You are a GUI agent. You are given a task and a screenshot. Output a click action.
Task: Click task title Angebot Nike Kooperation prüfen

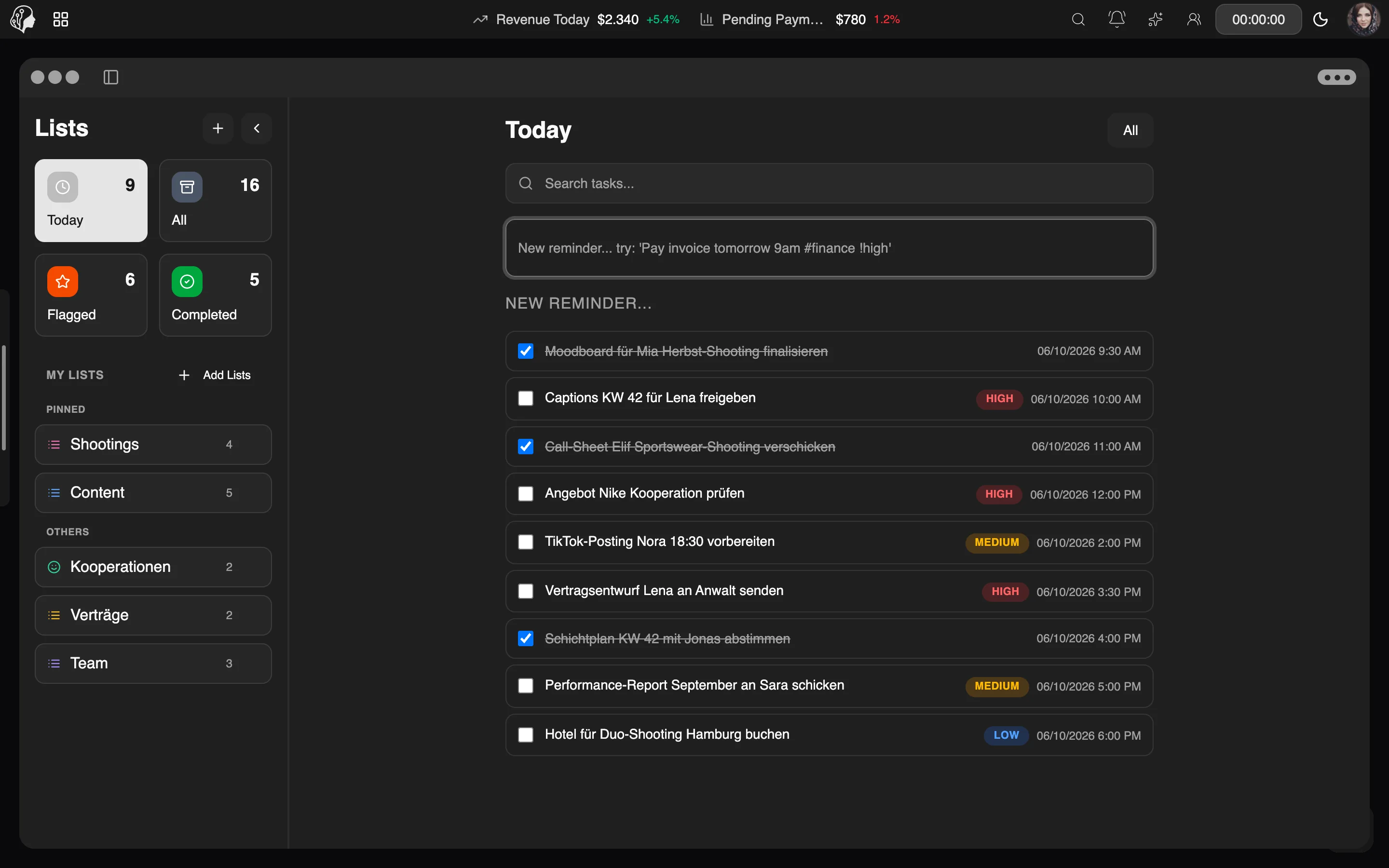tap(644, 493)
